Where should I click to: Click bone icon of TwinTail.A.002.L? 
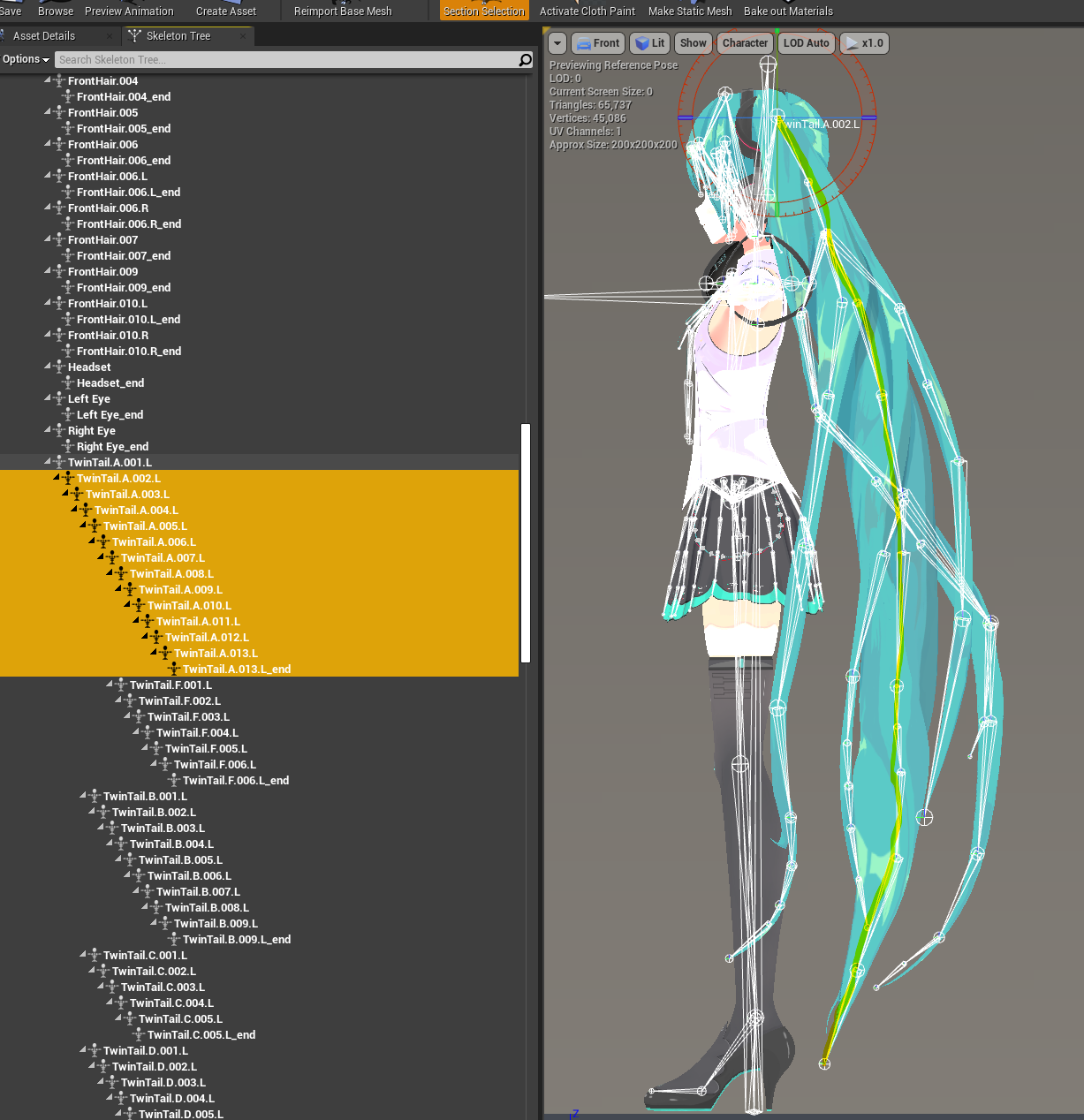(x=68, y=478)
